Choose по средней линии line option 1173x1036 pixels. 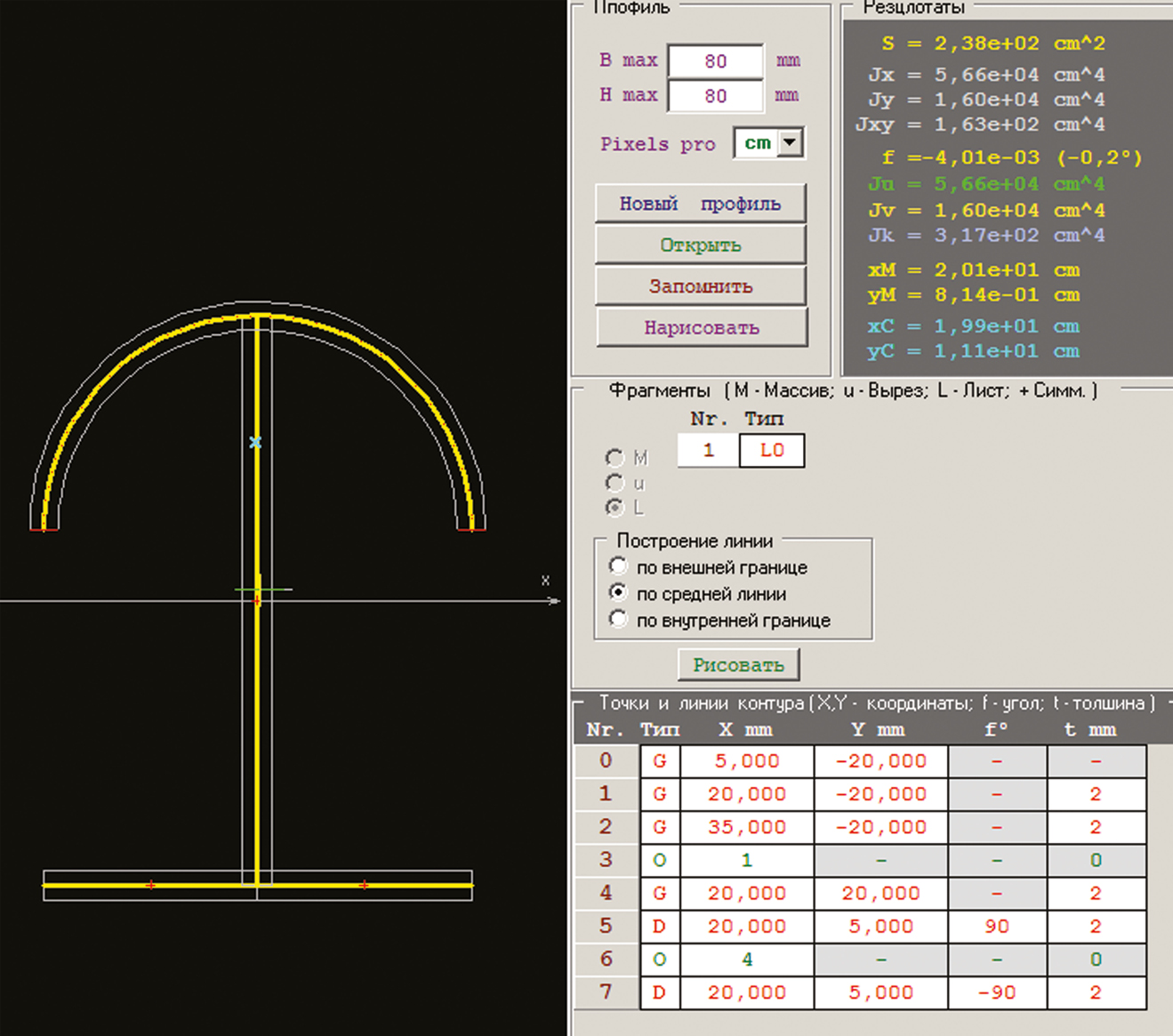pyautogui.click(x=618, y=593)
